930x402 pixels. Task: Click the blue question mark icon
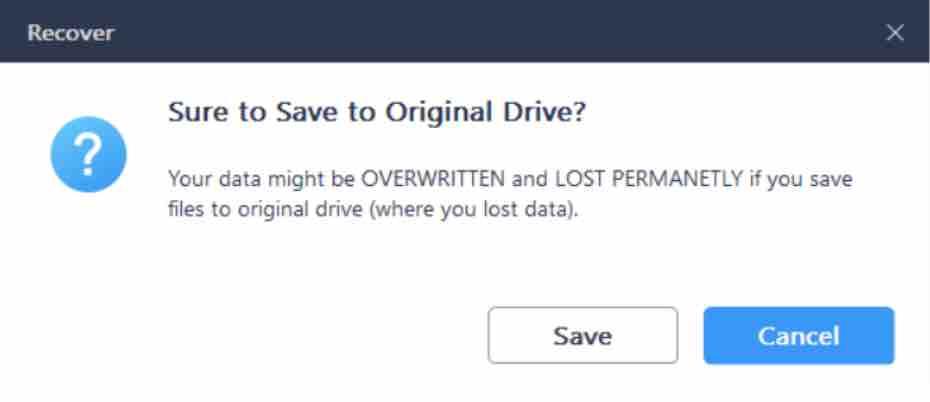tap(88, 154)
